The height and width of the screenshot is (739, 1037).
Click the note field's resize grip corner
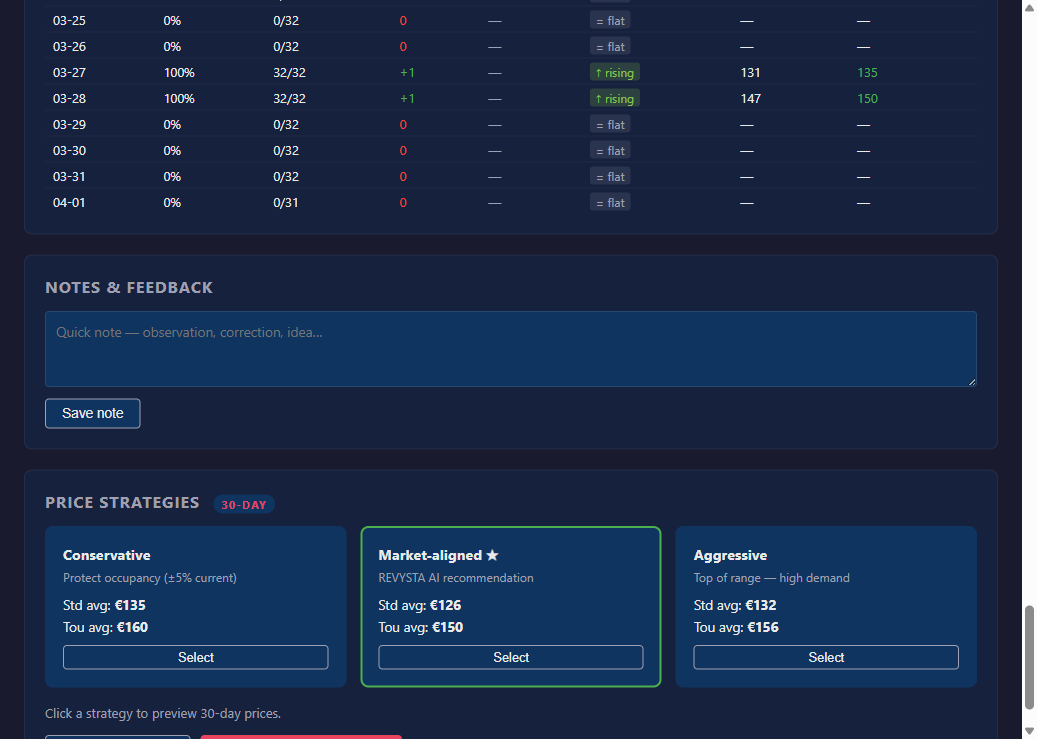[x=972, y=382]
